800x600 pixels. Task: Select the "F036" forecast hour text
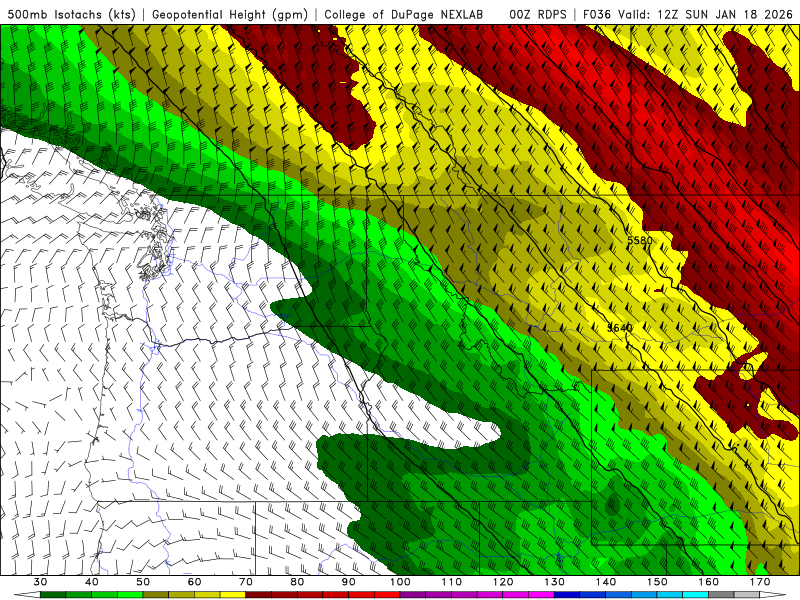pyautogui.click(x=596, y=14)
